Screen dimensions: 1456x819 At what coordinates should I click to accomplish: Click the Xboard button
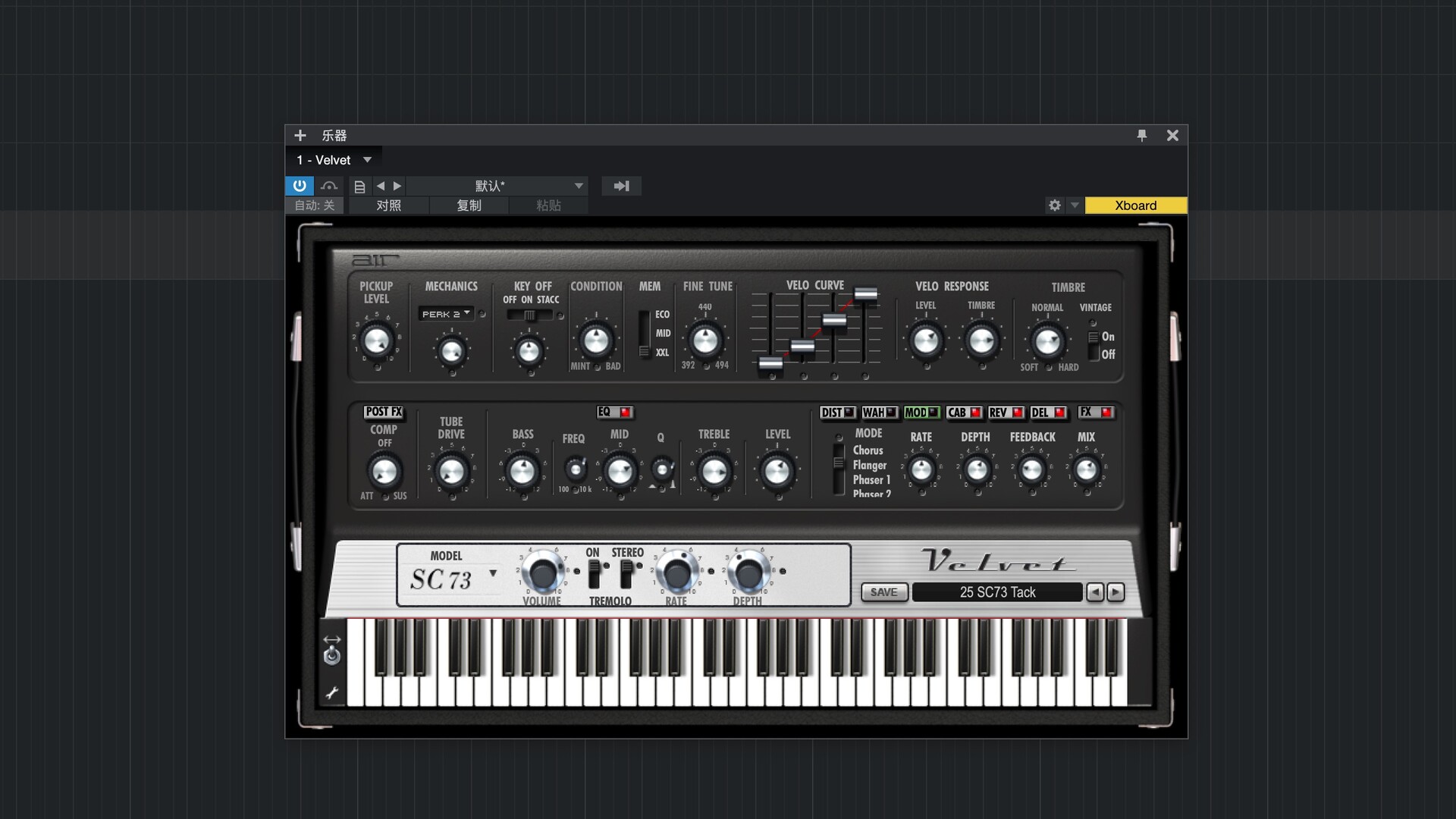[1135, 206]
